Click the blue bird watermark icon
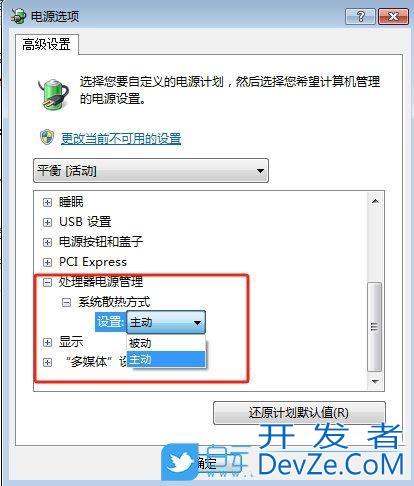Screen dimensions: 414x486 180,461
